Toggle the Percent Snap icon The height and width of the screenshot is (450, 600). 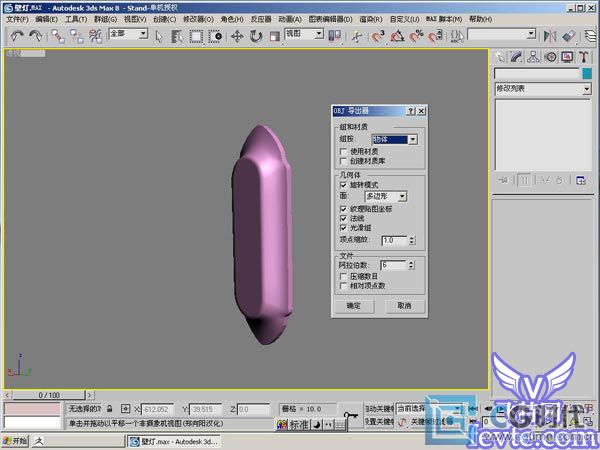(416, 36)
